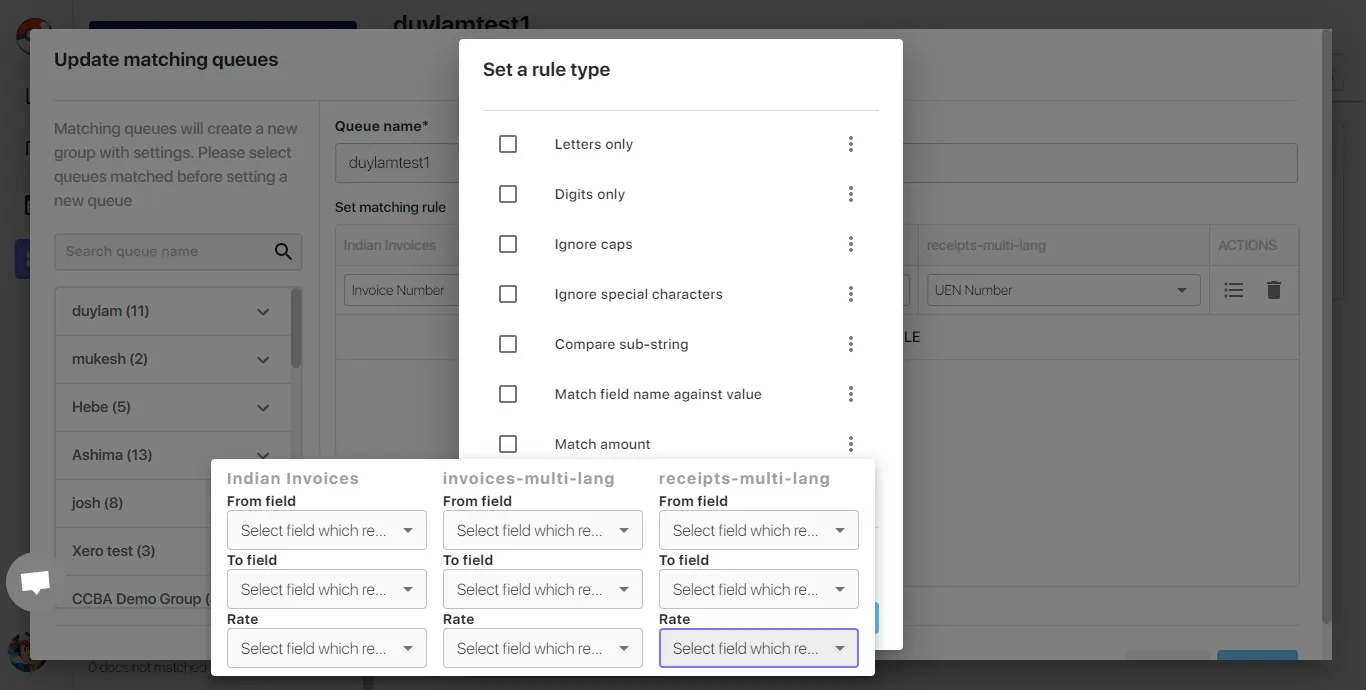1366x690 pixels.
Task: Open invoices-multi-lang From field dropdown
Action: tap(543, 530)
